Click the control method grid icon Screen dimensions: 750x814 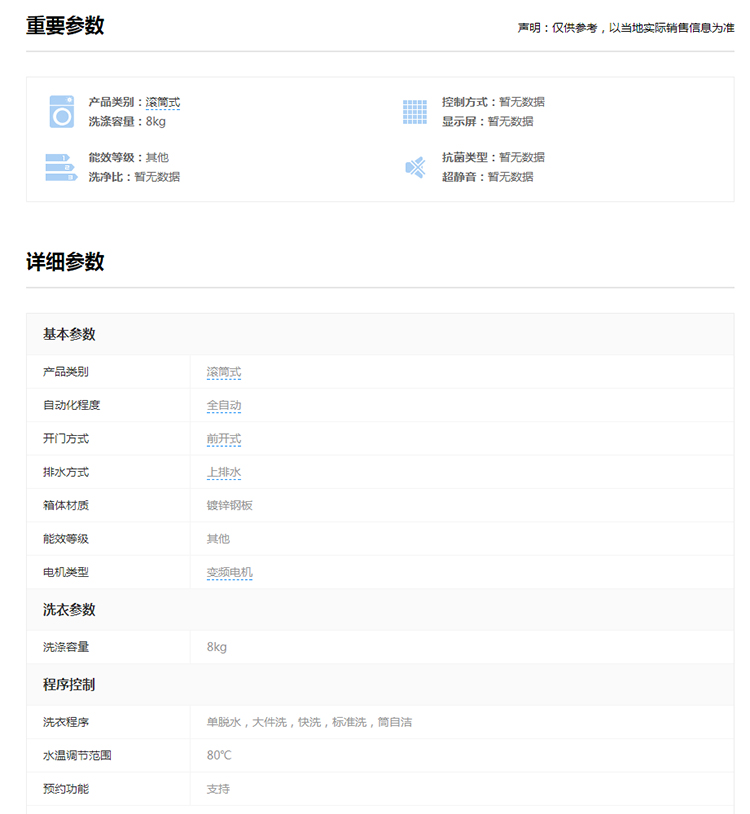point(414,111)
